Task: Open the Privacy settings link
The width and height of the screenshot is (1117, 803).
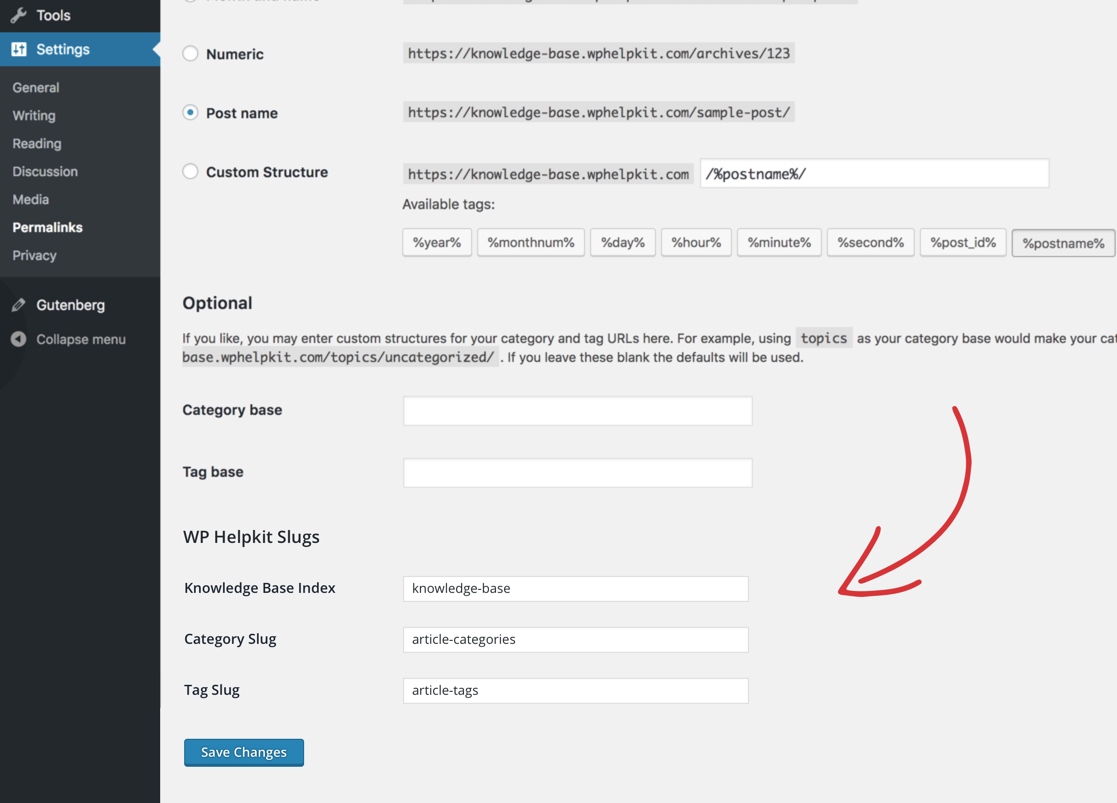Action: (x=34, y=255)
